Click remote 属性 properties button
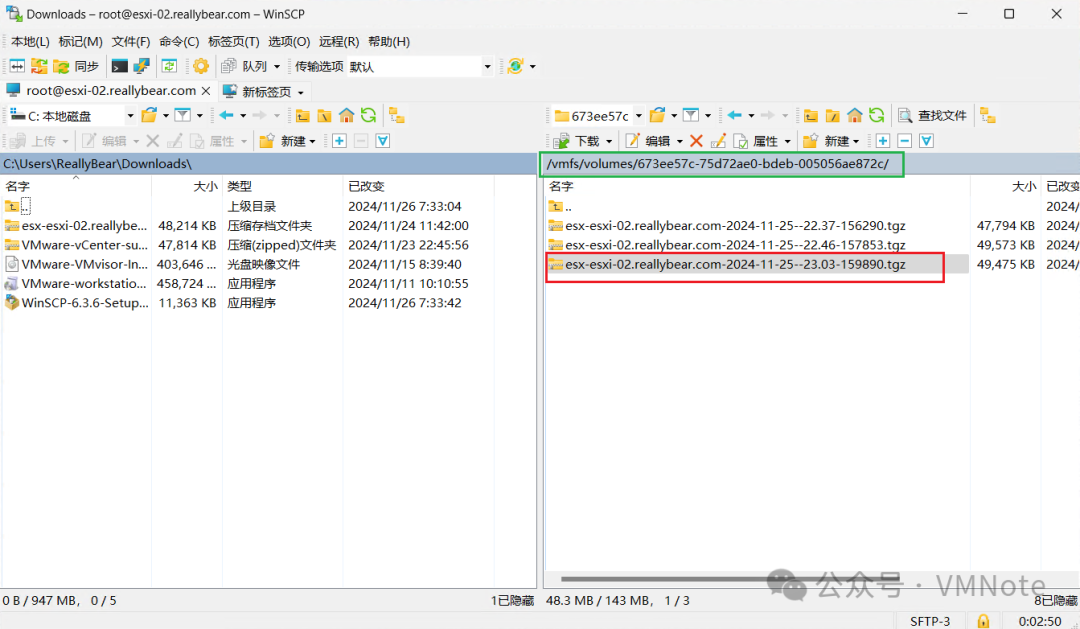The height and width of the screenshot is (629, 1080). (x=756, y=141)
